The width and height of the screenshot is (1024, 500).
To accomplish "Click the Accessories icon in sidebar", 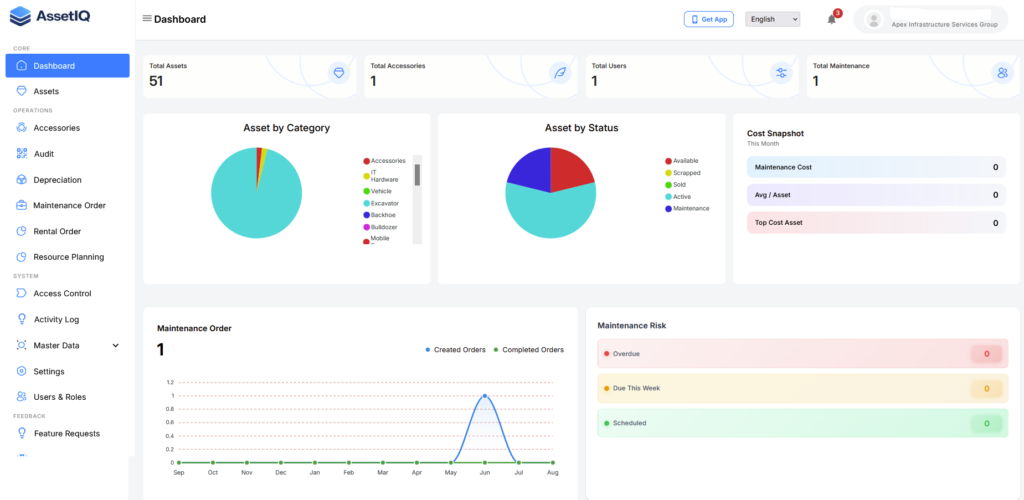I will (22, 128).
